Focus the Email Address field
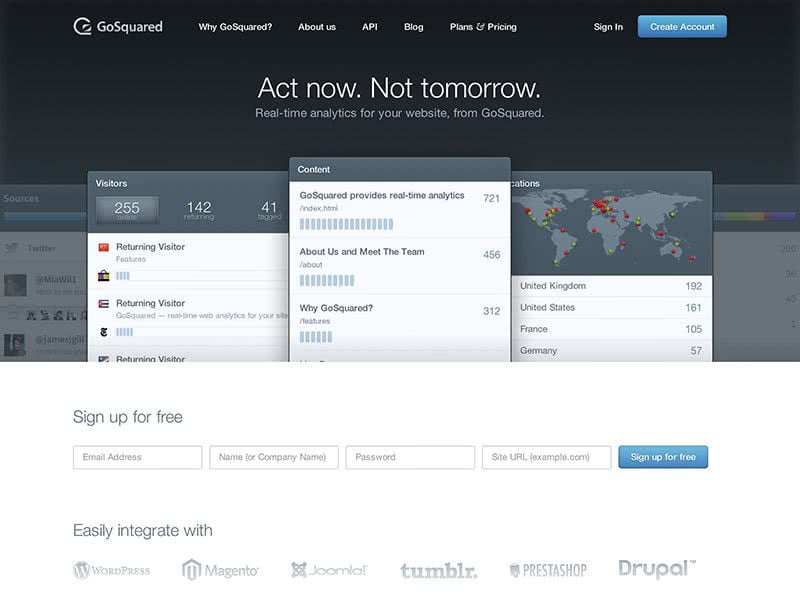Image resolution: width=800 pixels, height=600 pixels. point(138,457)
